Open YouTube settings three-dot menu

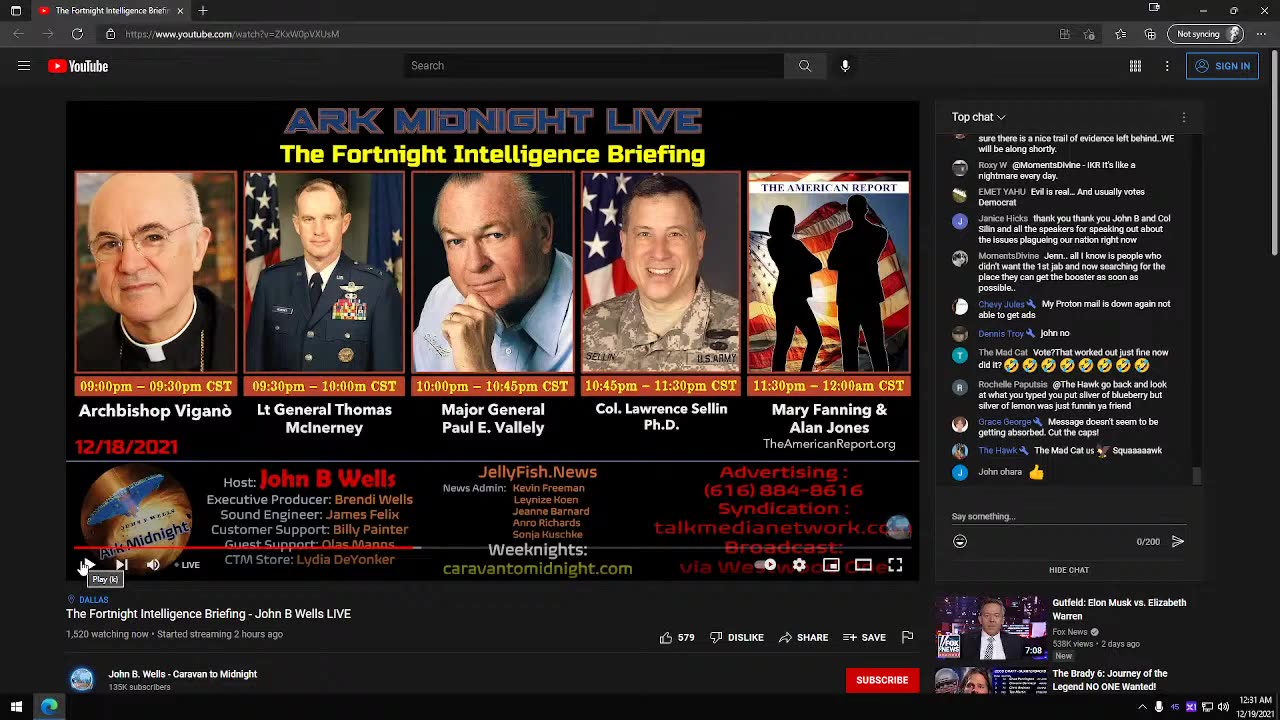point(1167,66)
